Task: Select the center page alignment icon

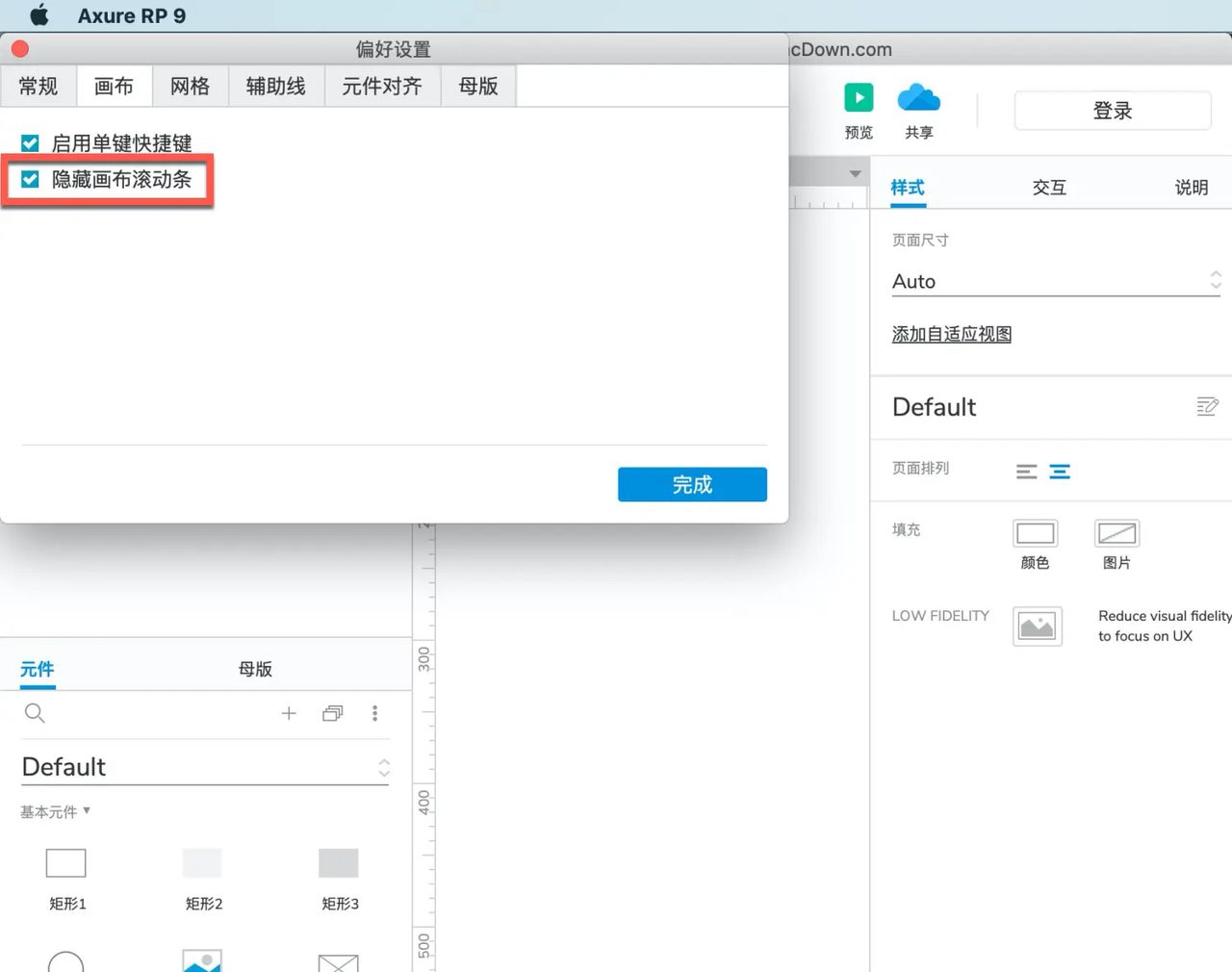Action: 1060,472
